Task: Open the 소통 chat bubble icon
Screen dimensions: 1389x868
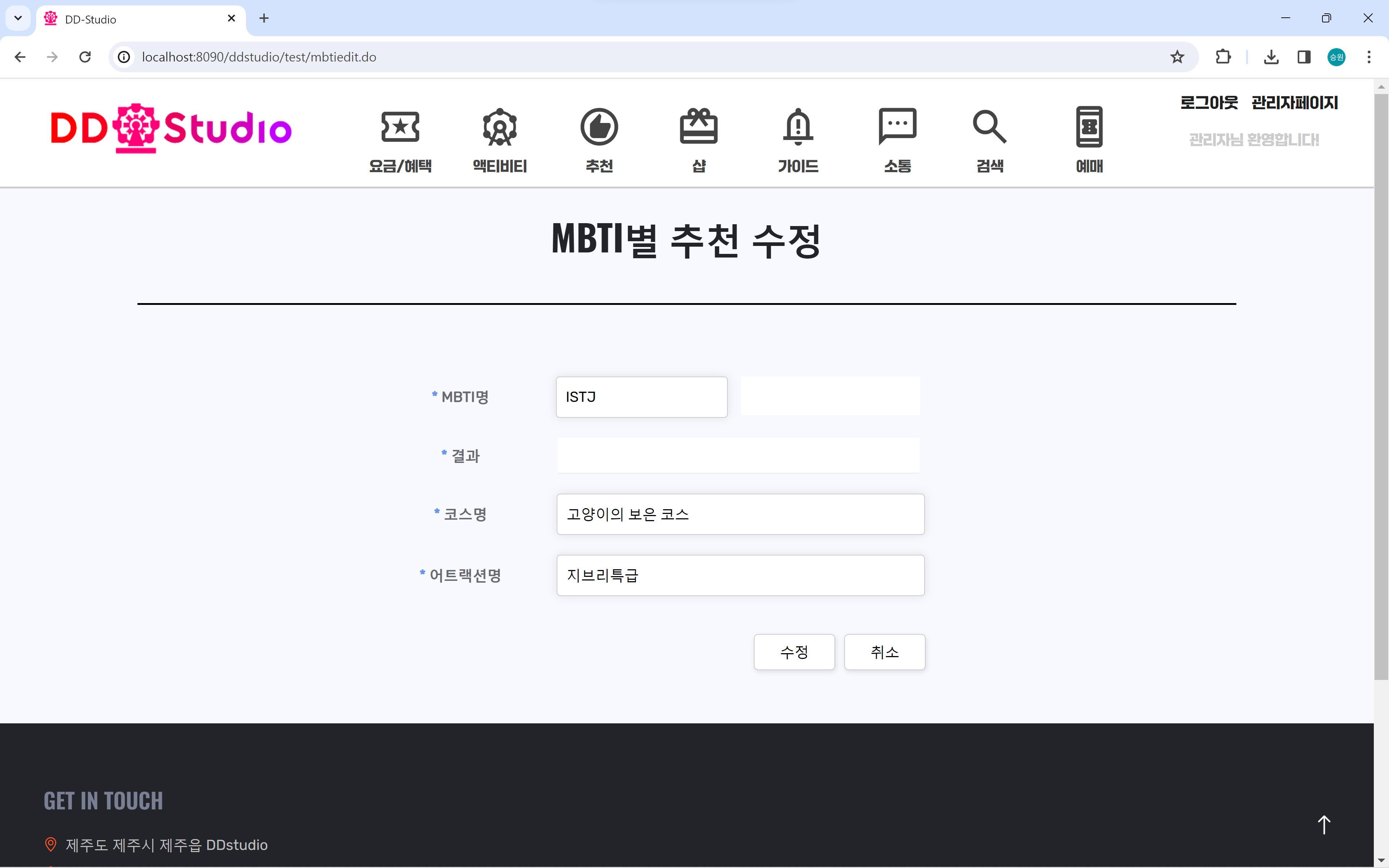Action: tap(897, 126)
